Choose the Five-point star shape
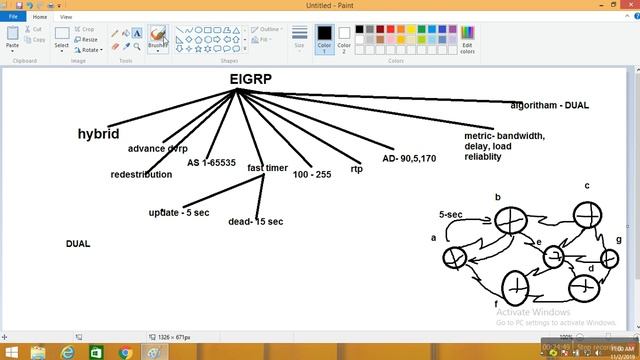Screen dimensions: 640x360 click(198, 49)
